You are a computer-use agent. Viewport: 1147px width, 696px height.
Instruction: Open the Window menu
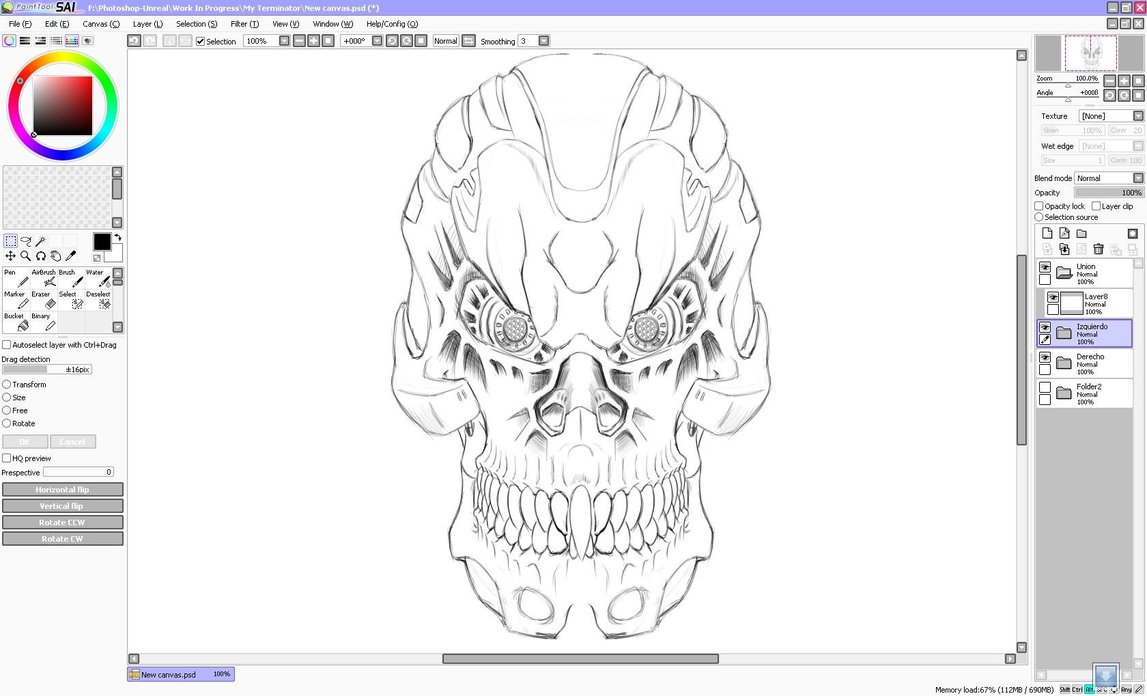click(330, 23)
